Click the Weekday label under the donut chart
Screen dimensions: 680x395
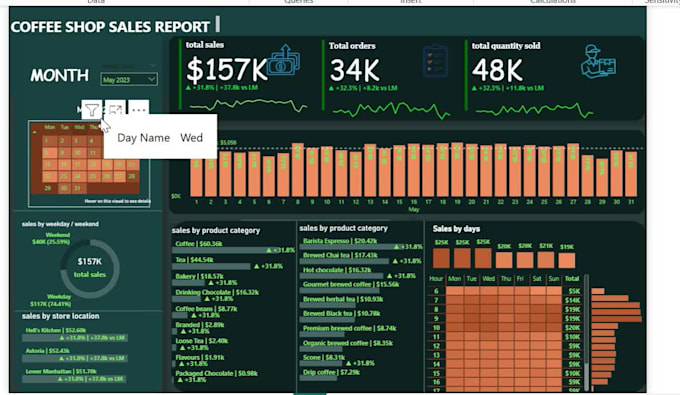tap(51, 300)
